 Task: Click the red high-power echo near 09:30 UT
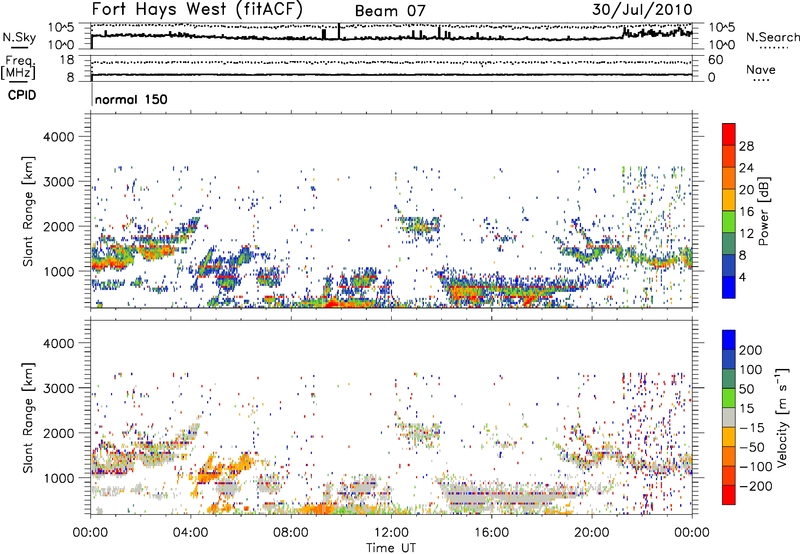coord(334,304)
